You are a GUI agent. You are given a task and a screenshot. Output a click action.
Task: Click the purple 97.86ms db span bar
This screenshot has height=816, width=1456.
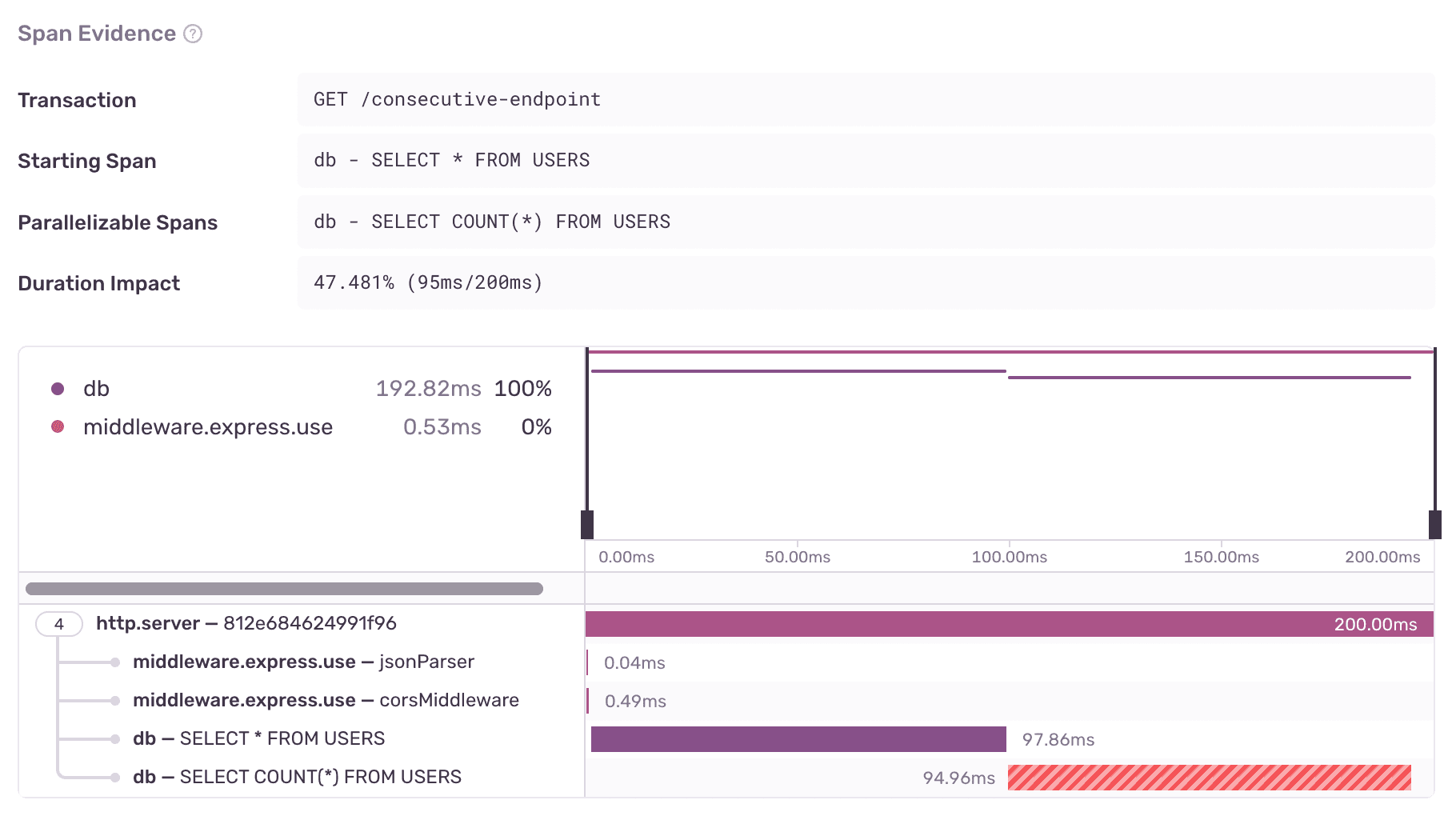tap(798, 739)
